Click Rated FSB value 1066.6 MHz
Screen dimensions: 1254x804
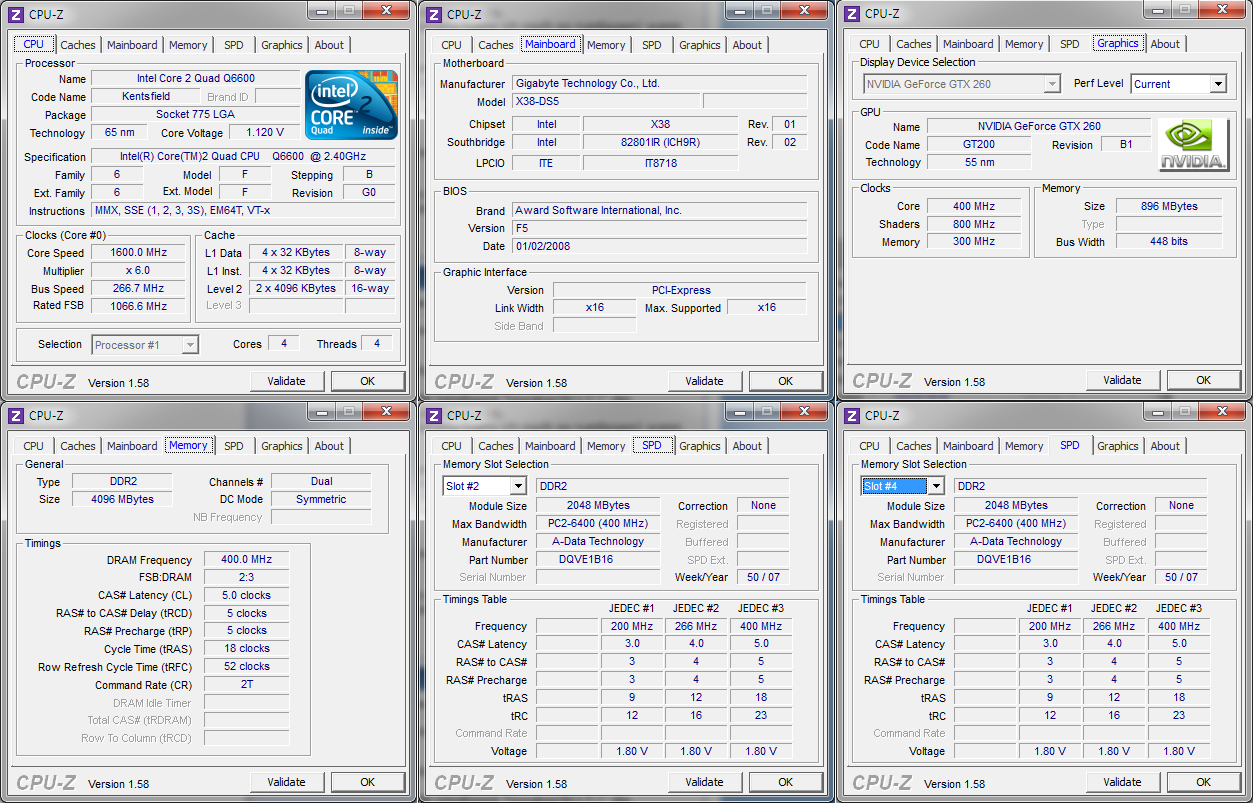point(139,307)
